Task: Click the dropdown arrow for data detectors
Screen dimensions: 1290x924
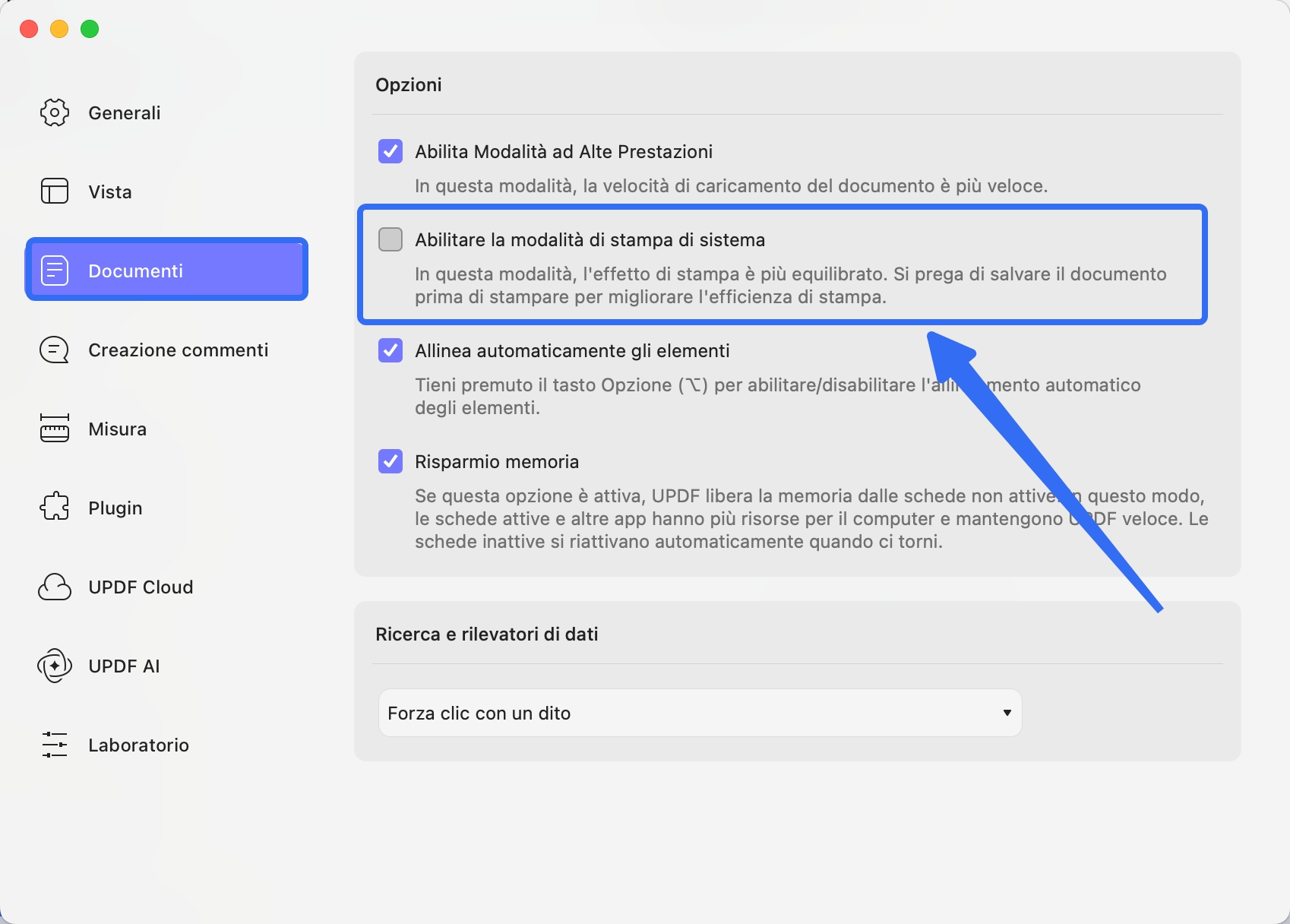Action: [1007, 713]
